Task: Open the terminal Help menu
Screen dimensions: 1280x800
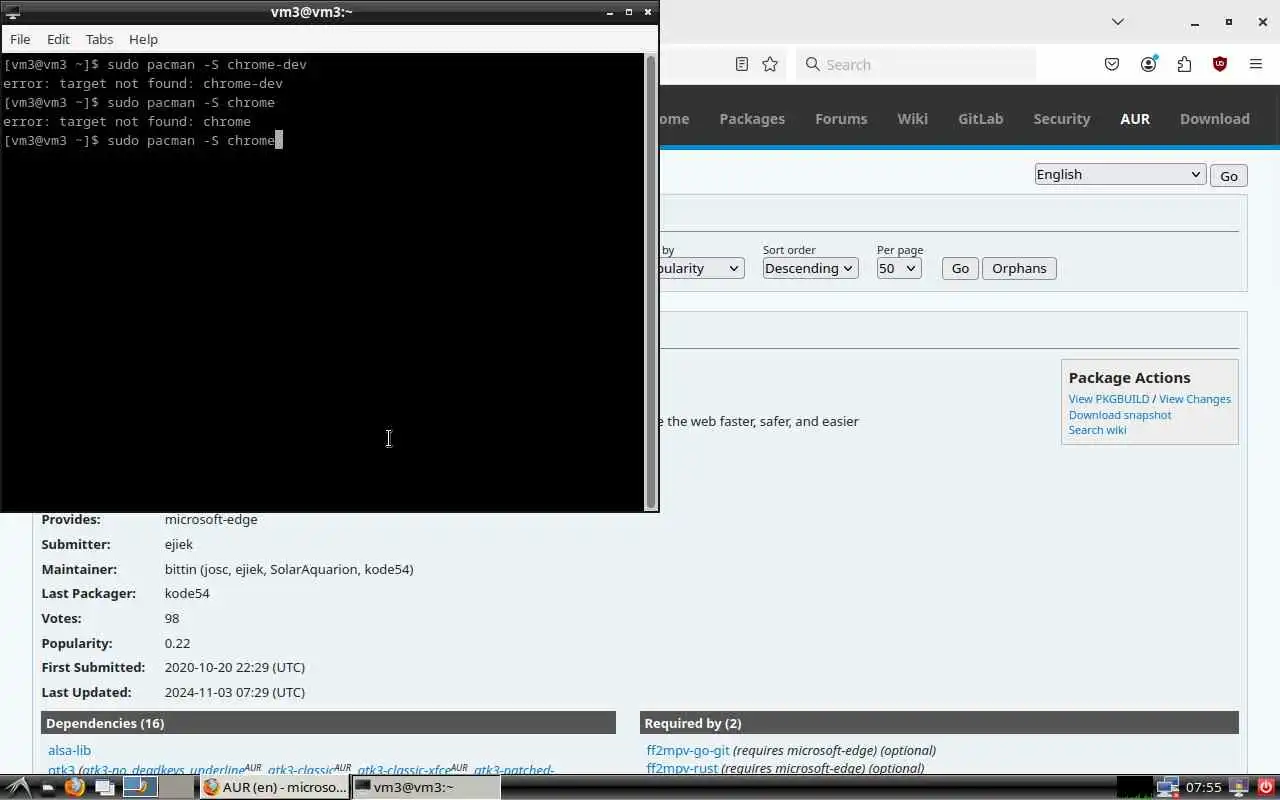Action: pos(143,39)
